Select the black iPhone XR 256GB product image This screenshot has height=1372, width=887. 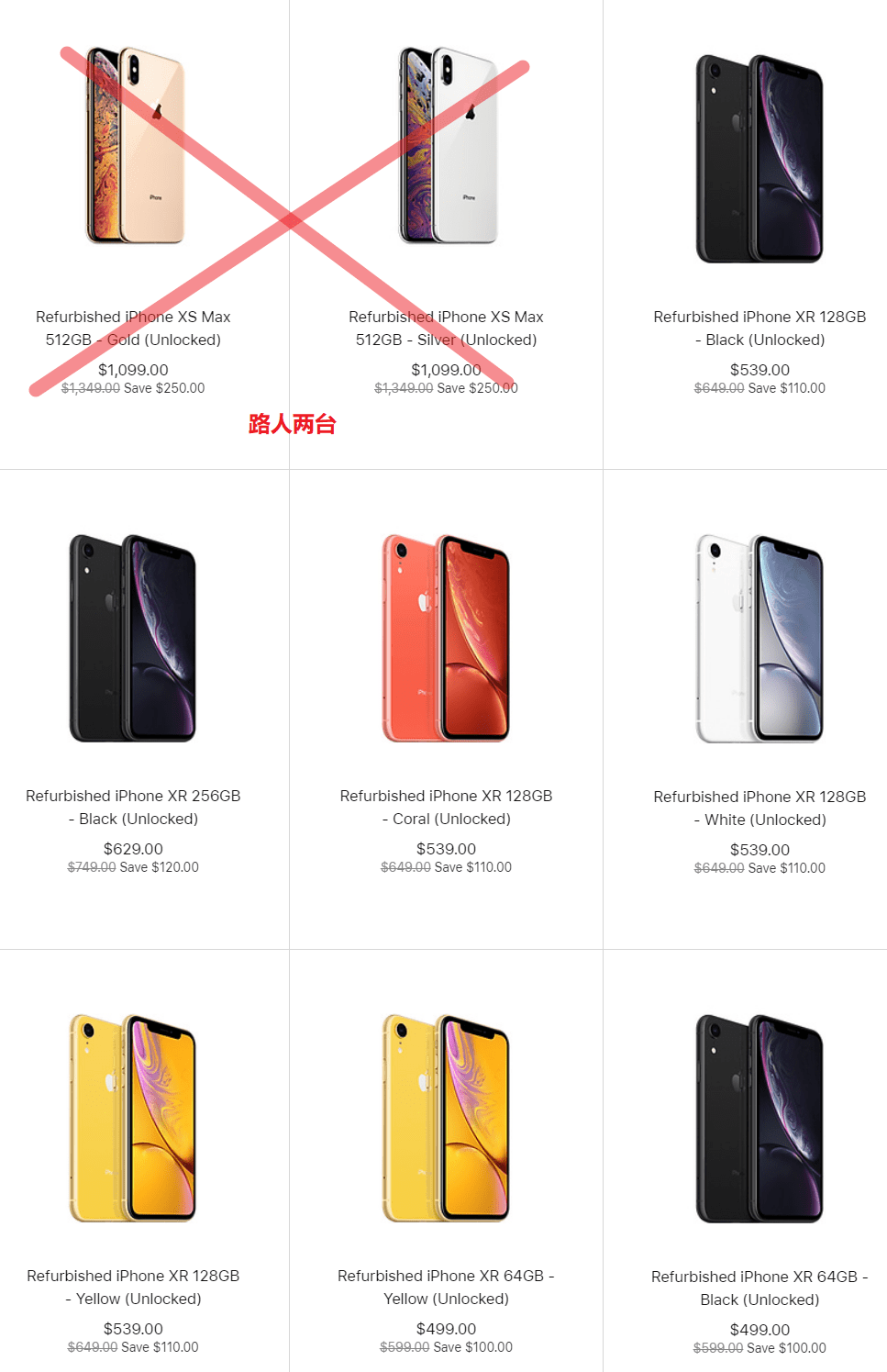pyautogui.click(x=133, y=638)
